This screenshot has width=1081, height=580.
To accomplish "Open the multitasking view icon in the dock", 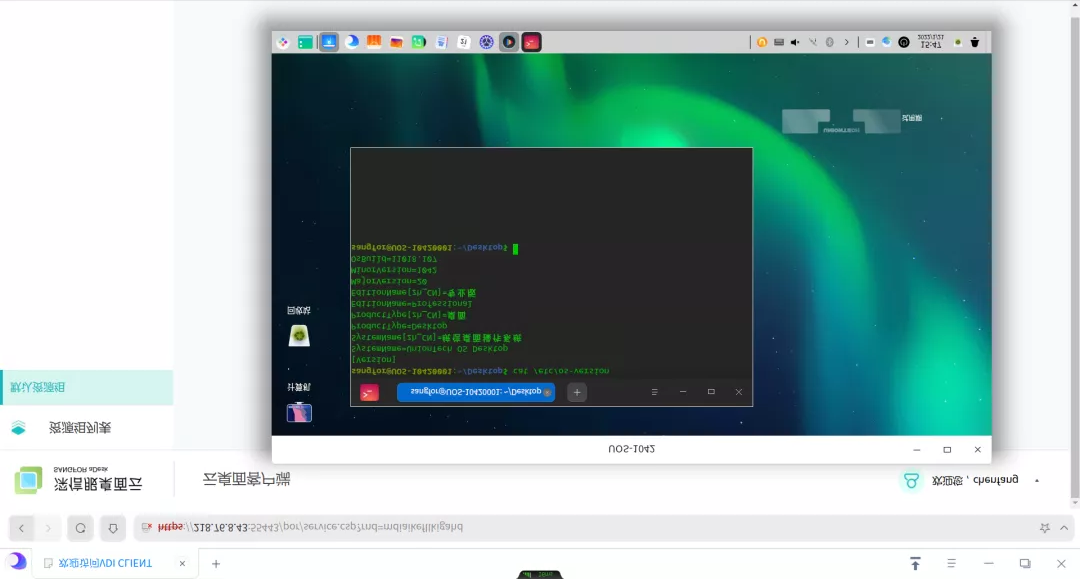I will (305, 42).
